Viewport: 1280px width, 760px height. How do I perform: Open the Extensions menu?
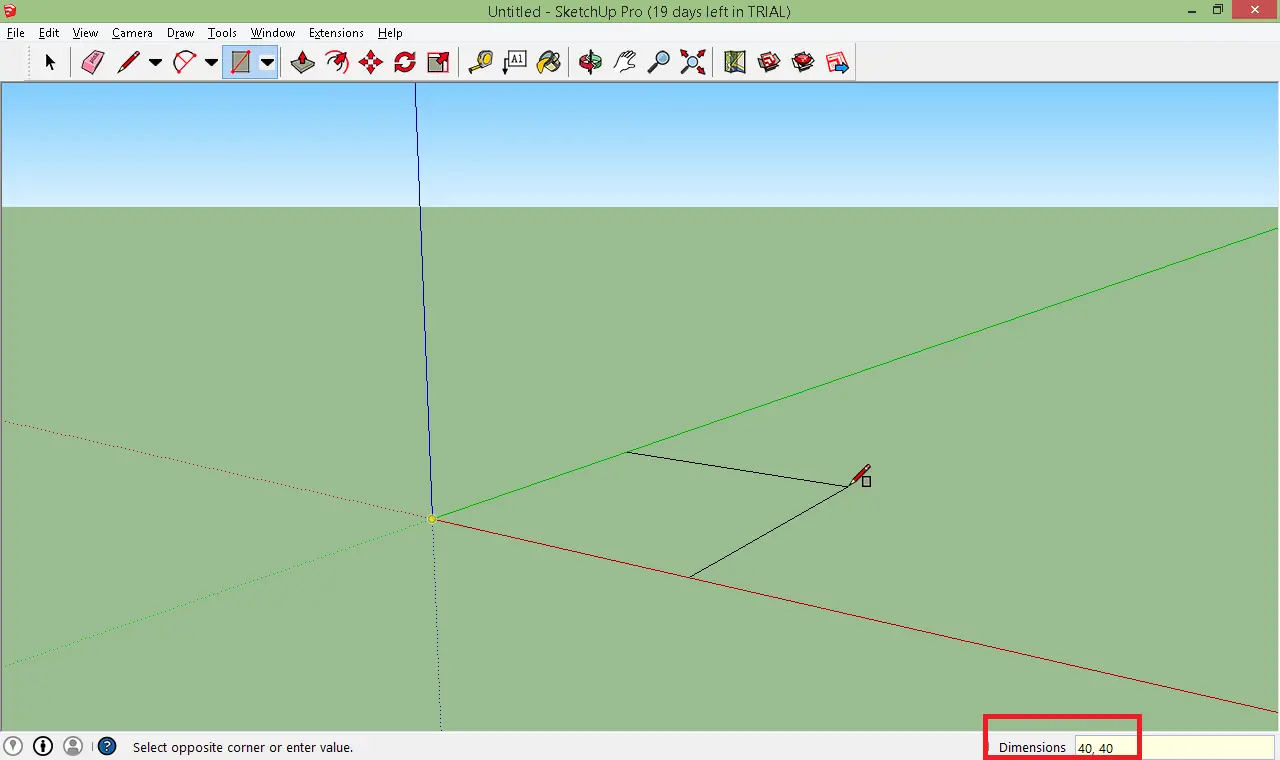coord(336,33)
